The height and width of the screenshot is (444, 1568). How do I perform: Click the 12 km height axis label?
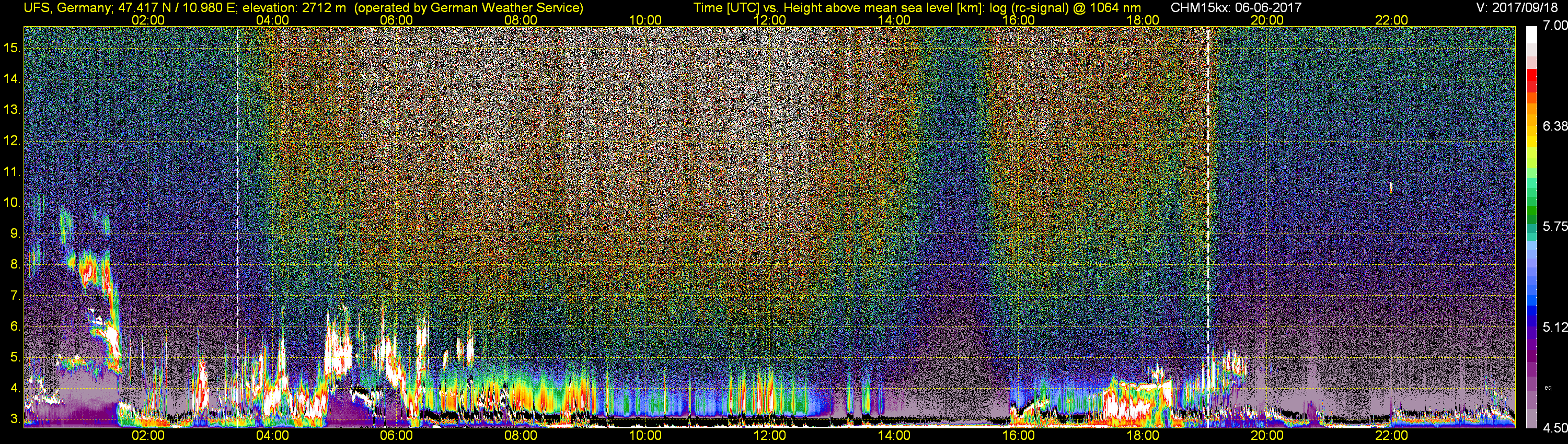point(12,141)
